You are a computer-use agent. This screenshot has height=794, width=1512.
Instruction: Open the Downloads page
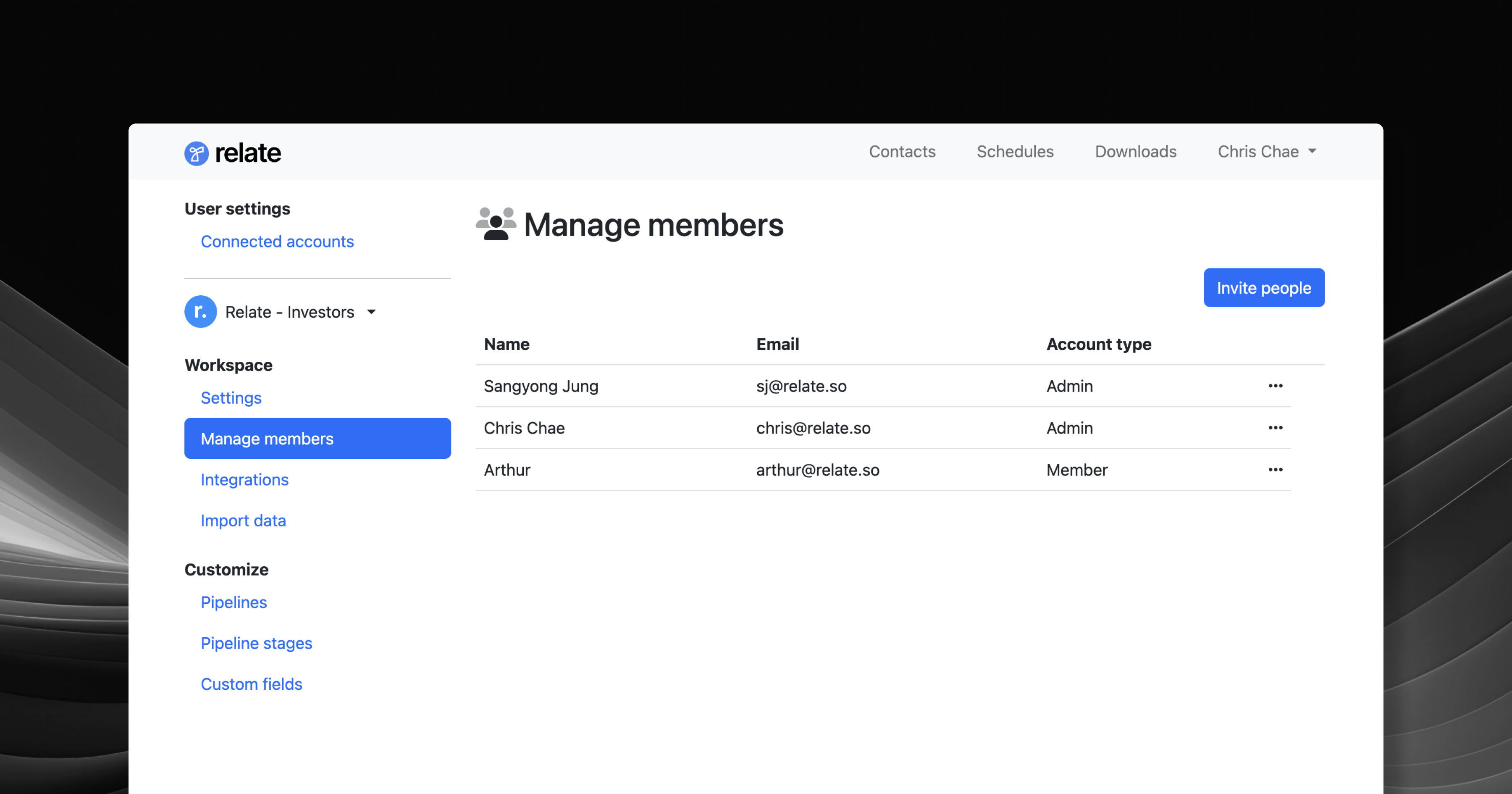coord(1135,152)
